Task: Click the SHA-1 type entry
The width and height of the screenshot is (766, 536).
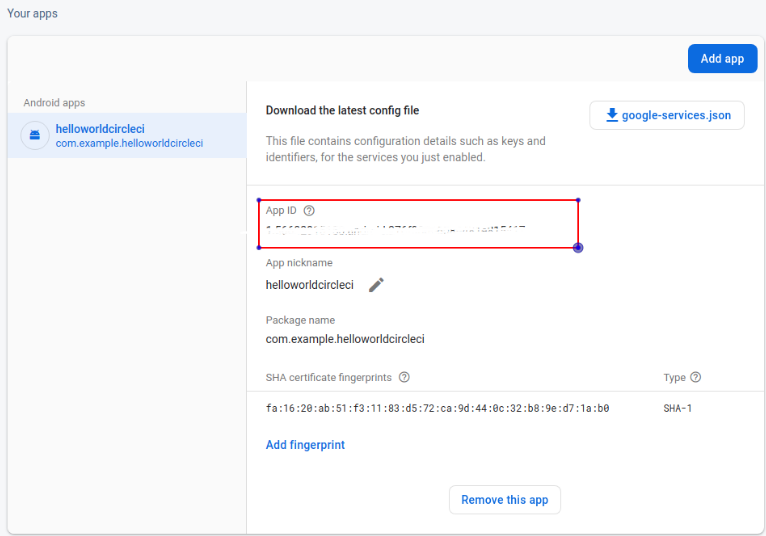Action: pos(677,408)
